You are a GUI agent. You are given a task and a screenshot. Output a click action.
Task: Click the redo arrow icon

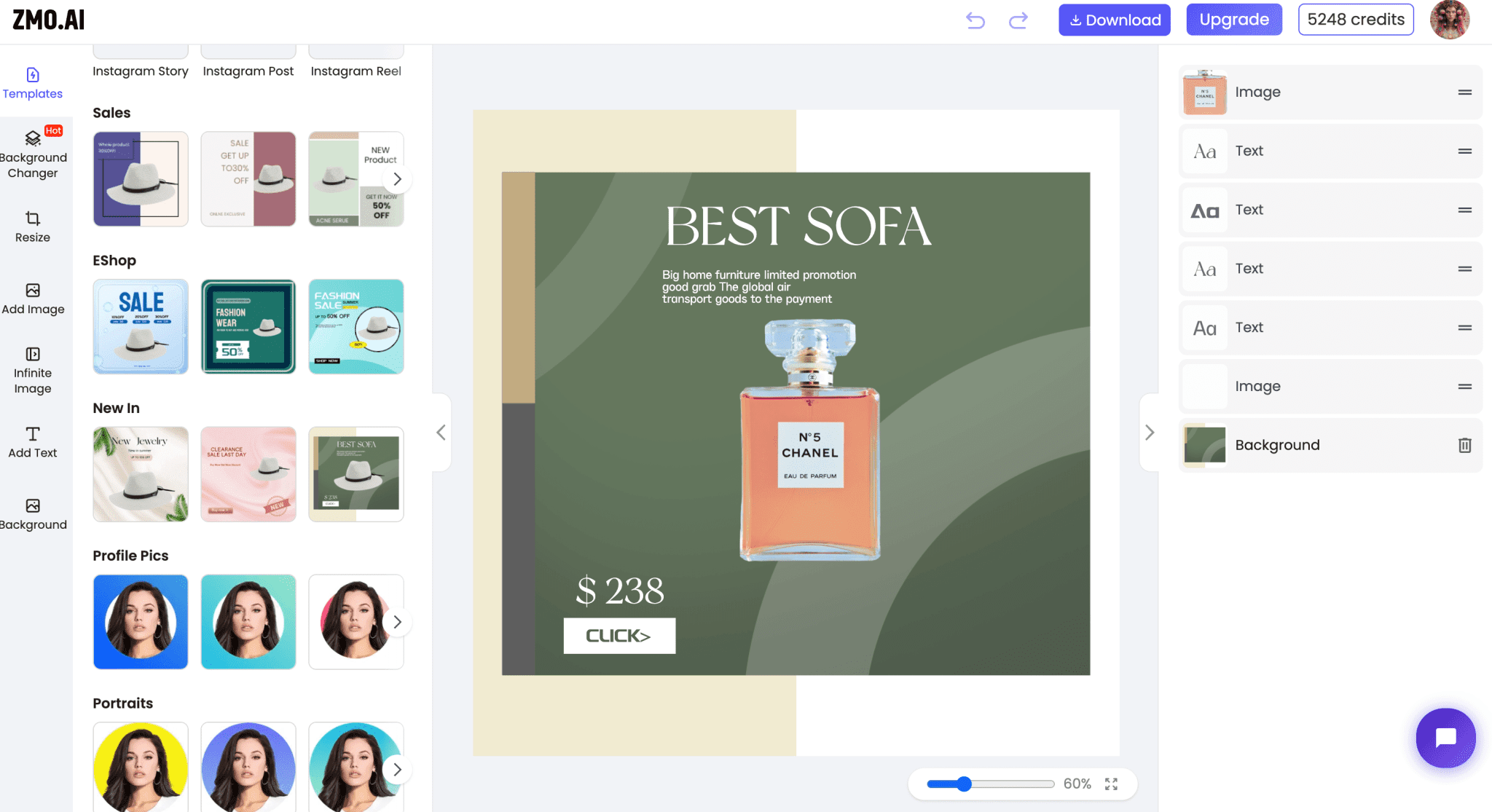click(x=1018, y=20)
